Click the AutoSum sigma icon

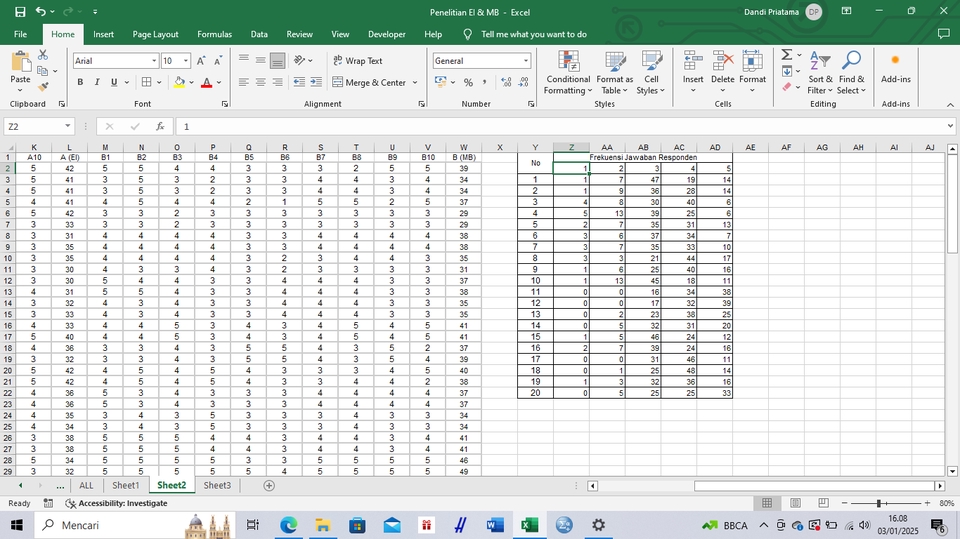click(x=787, y=55)
